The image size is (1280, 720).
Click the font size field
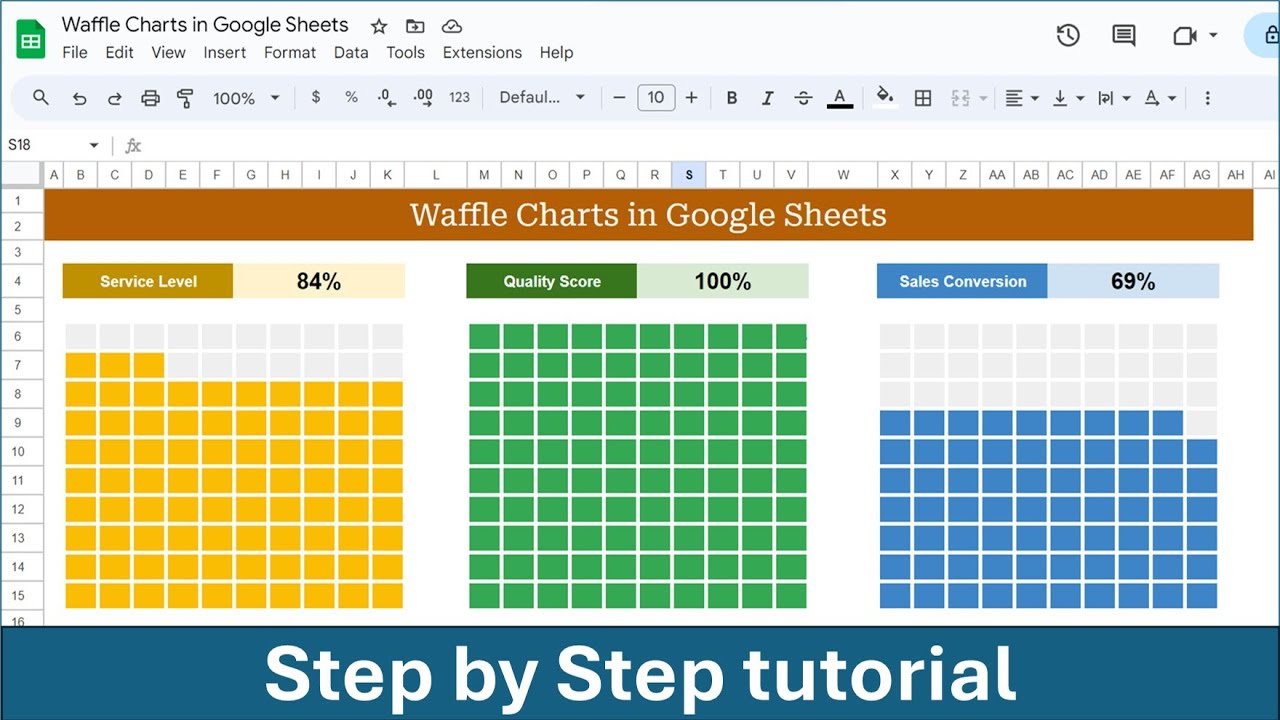[x=656, y=97]
